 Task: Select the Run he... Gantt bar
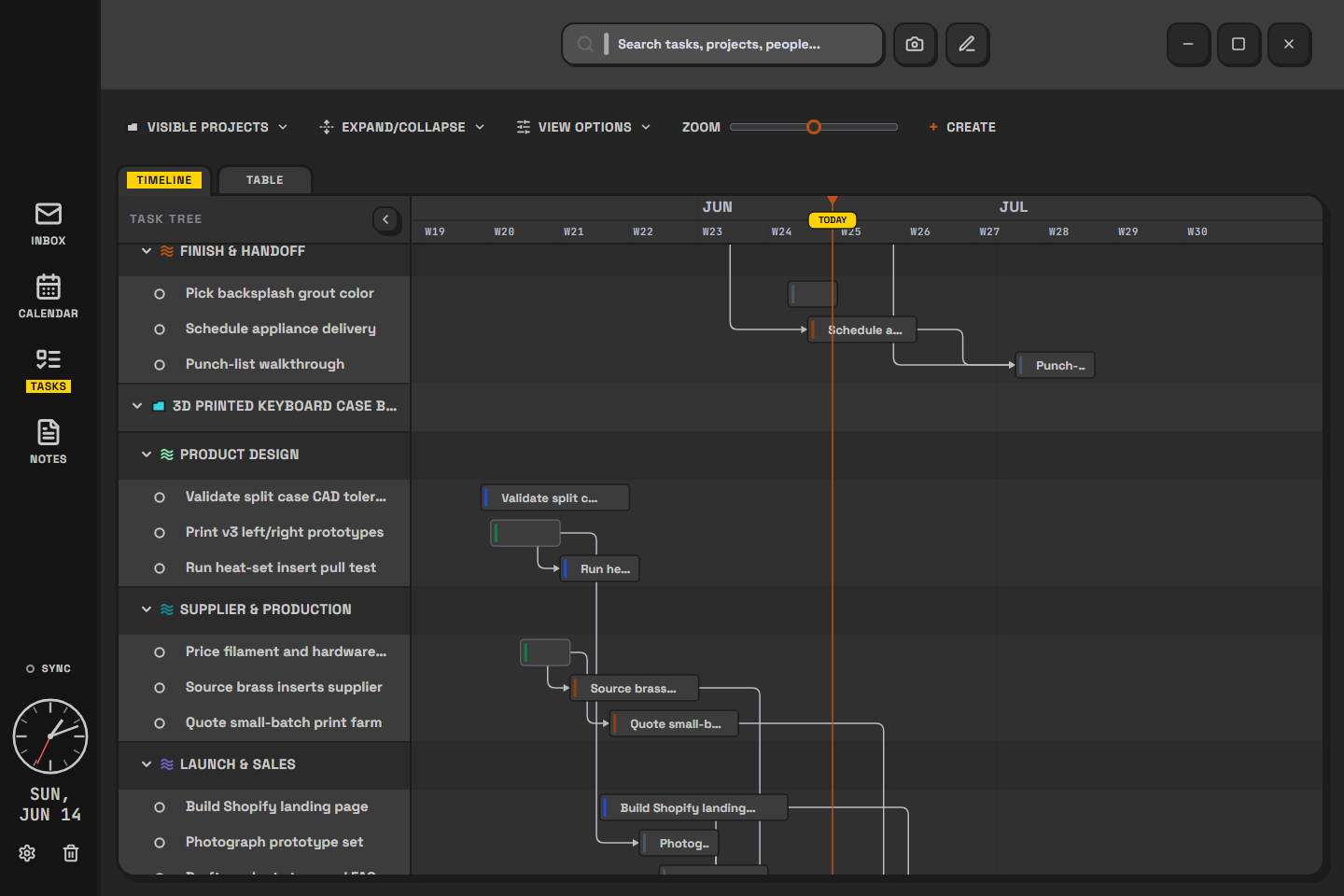(600, 568)
